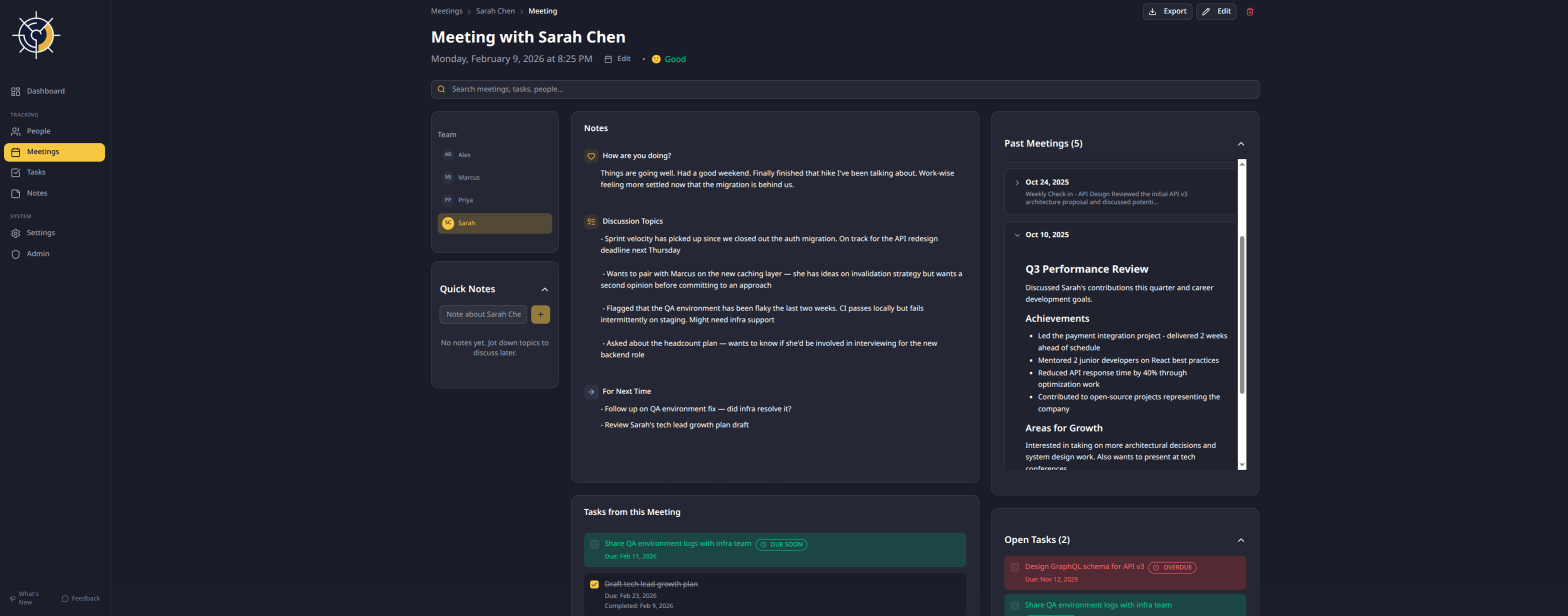1568x616 pixels.
Task: Click the Settings gear icon
Action: [16, 233]
